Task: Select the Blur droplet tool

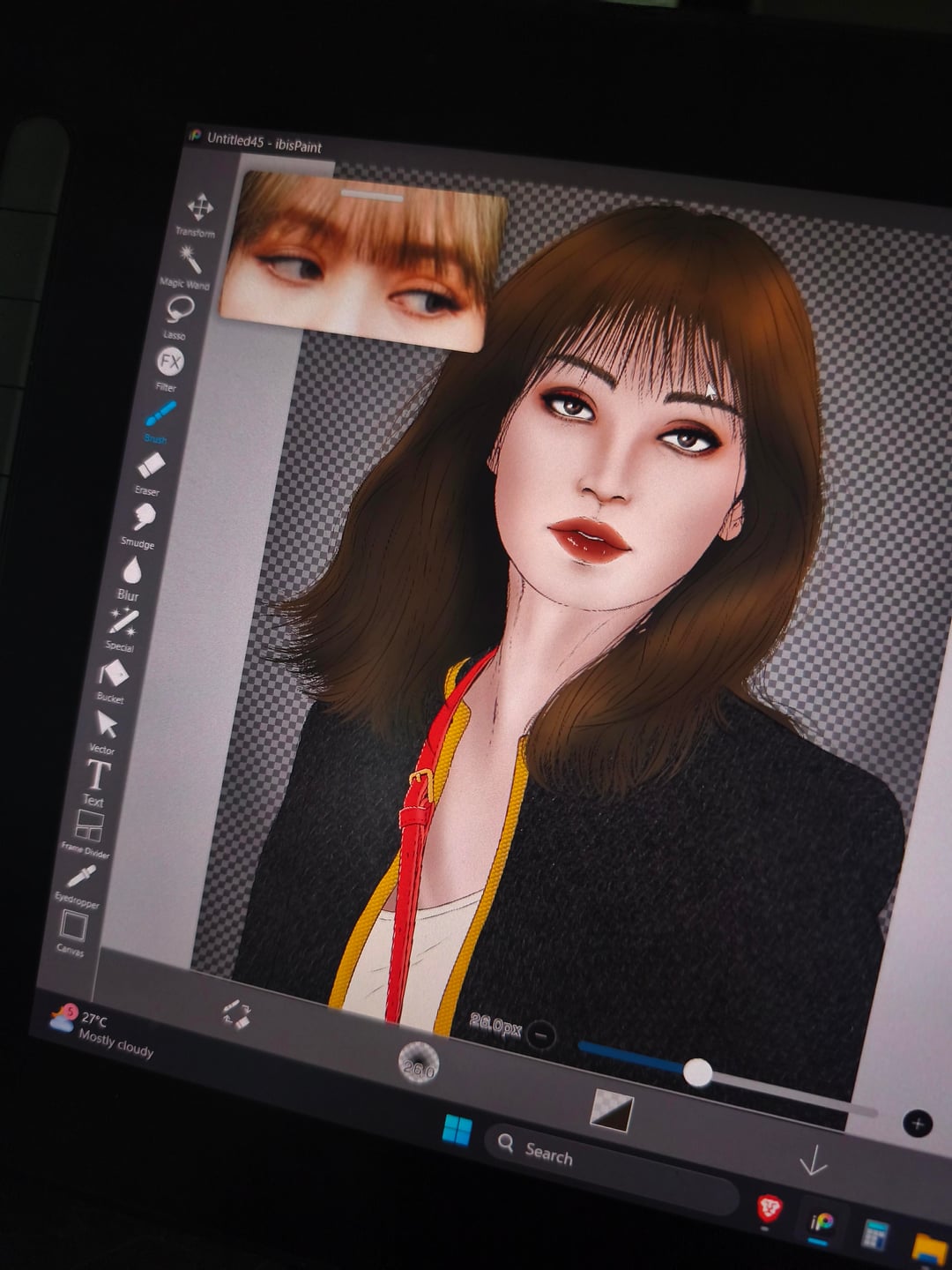Action: [x=132, y=569]
